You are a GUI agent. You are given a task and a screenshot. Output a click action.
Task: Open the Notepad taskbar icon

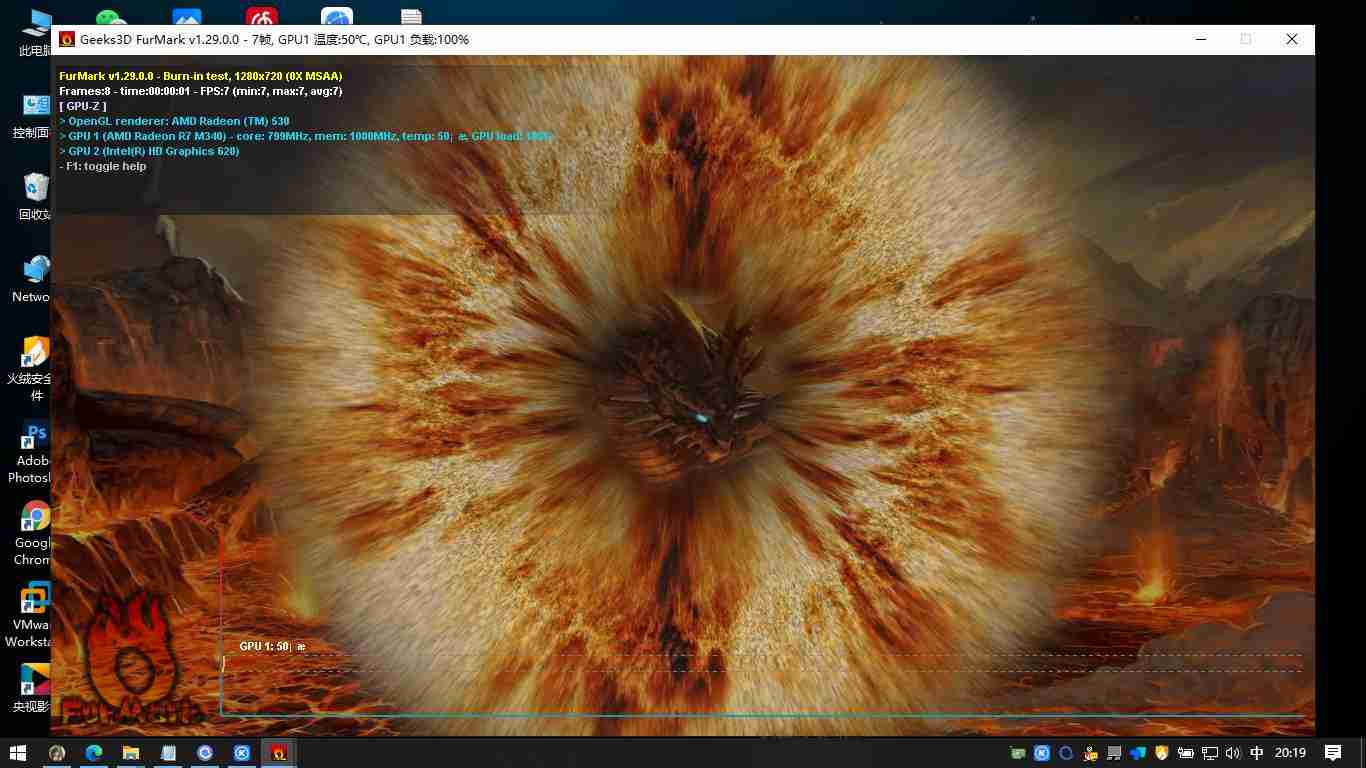[x=168, y=753]
